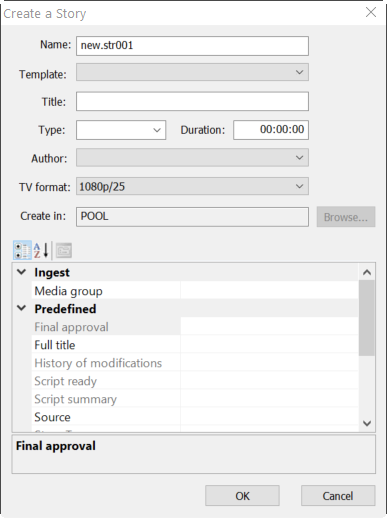The height and width of the screenshot is (518, 387).
Task: Select the Source property row
Action: click(195, 416)
